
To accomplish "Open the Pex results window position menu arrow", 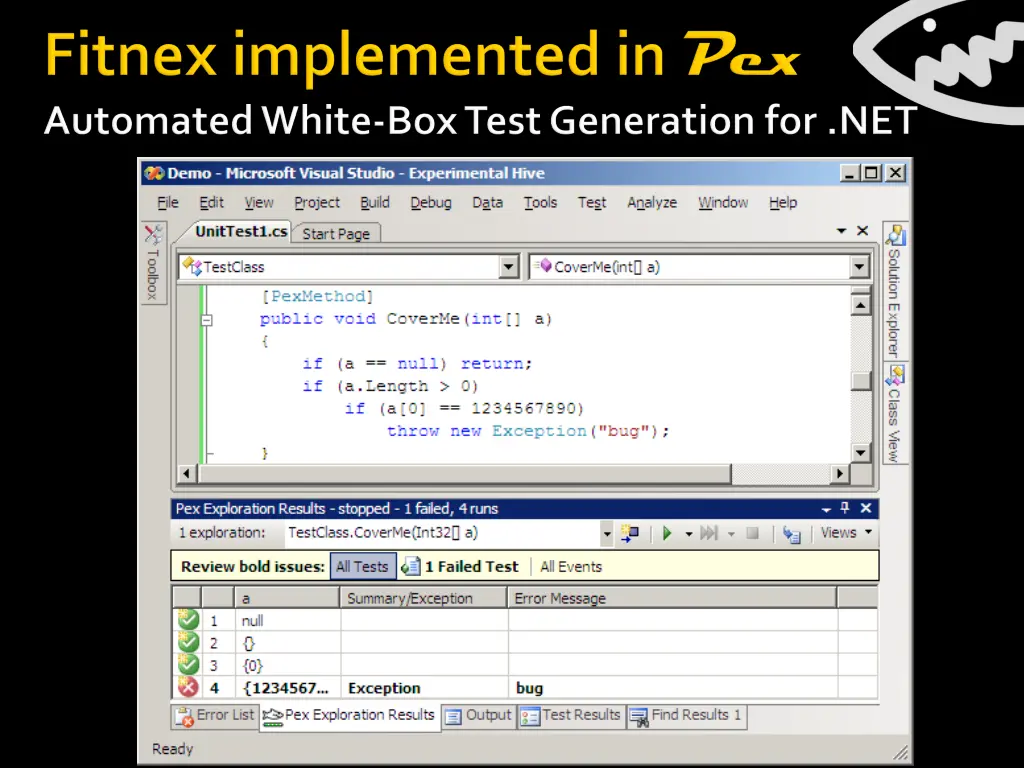I will 825,509.
